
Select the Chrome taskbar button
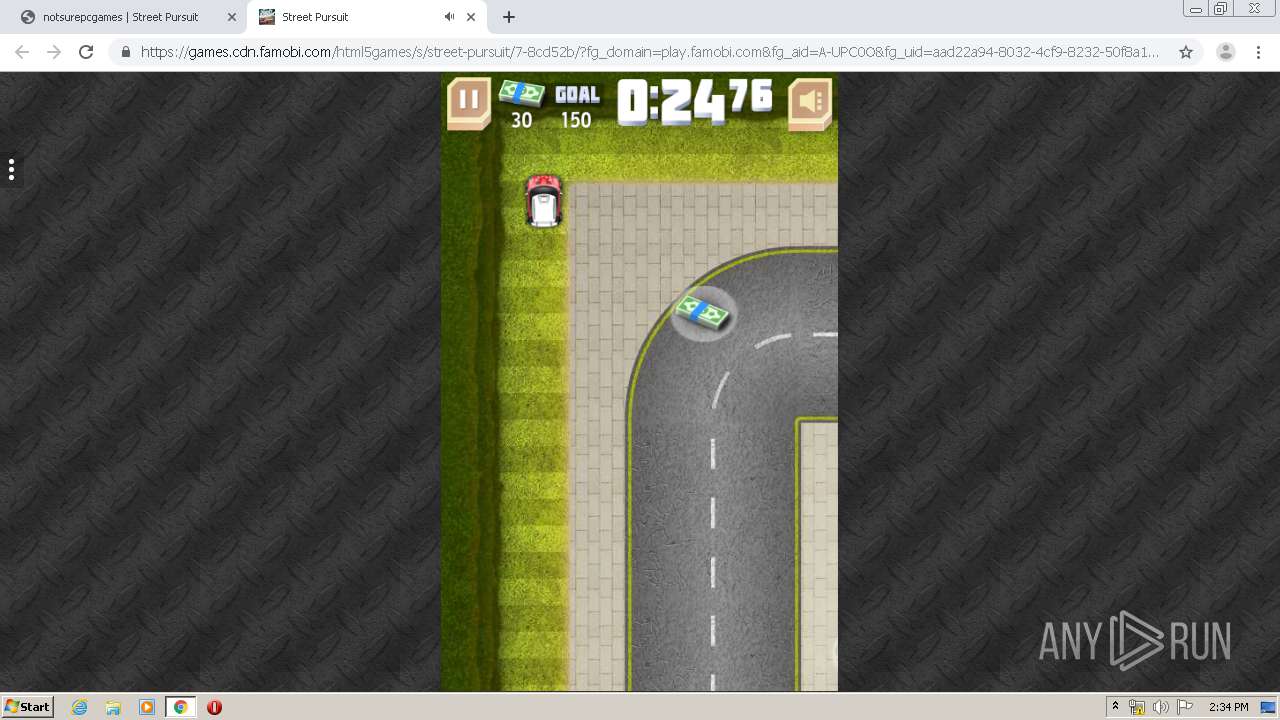[x=180, y=707]
